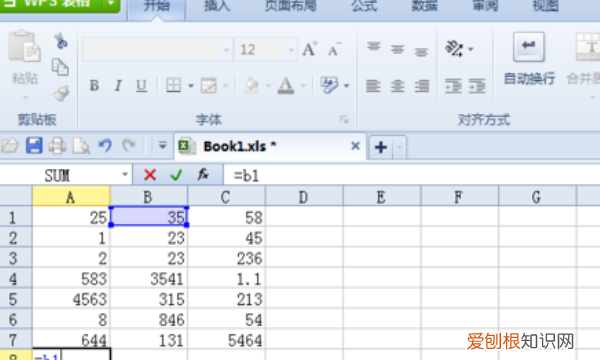The height and width of the screenshot is (360, 600).
Task: Click the decrease indent icon
Action: point(453,86)
